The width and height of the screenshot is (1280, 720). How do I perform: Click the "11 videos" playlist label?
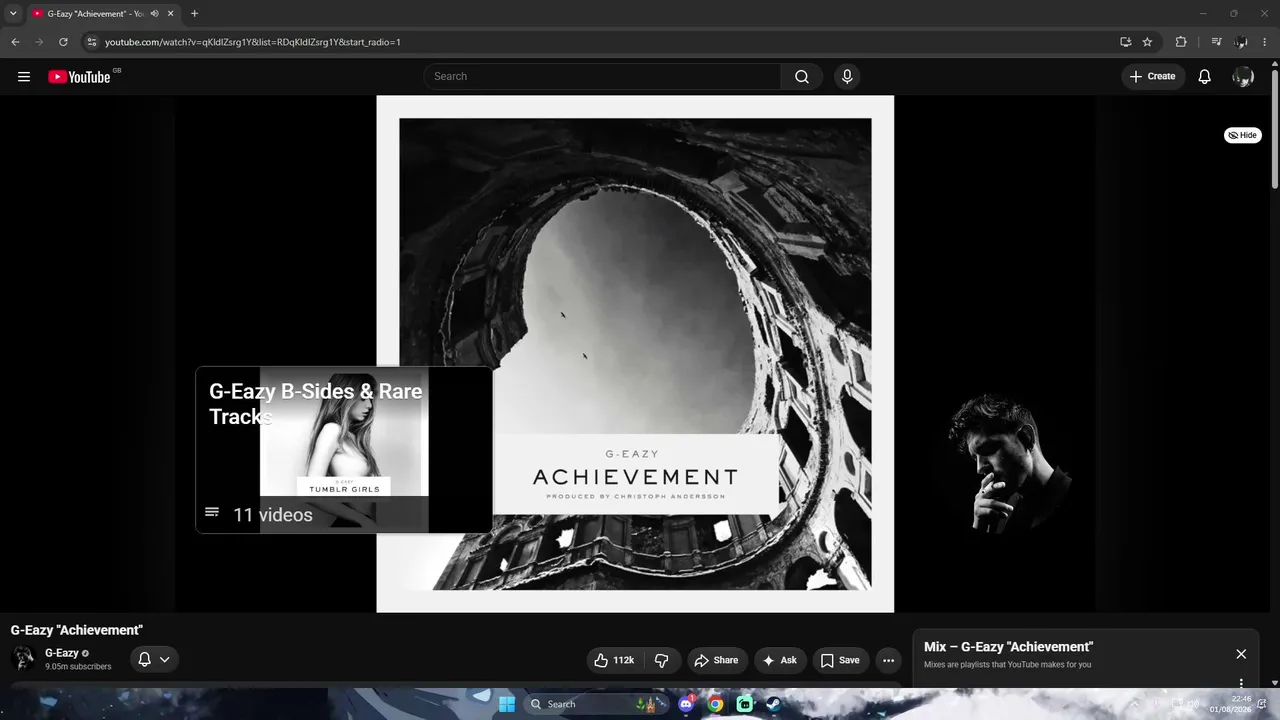[273, 515]
